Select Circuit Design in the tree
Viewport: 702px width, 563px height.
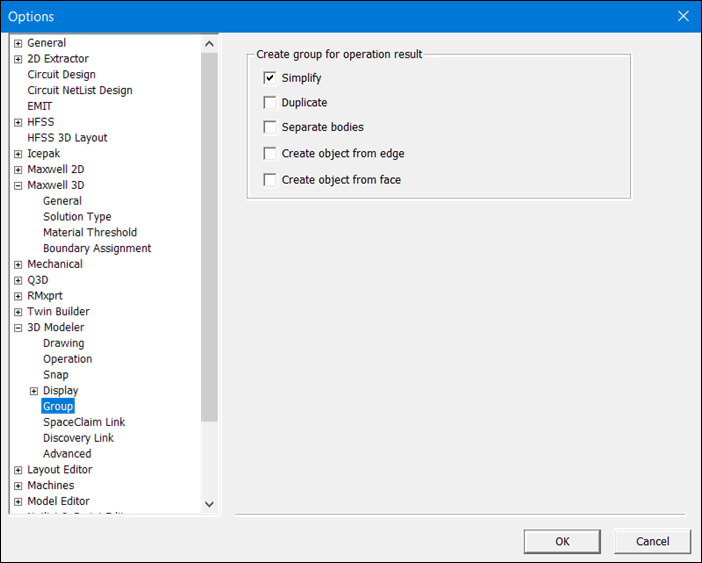[x=61, y=74]
